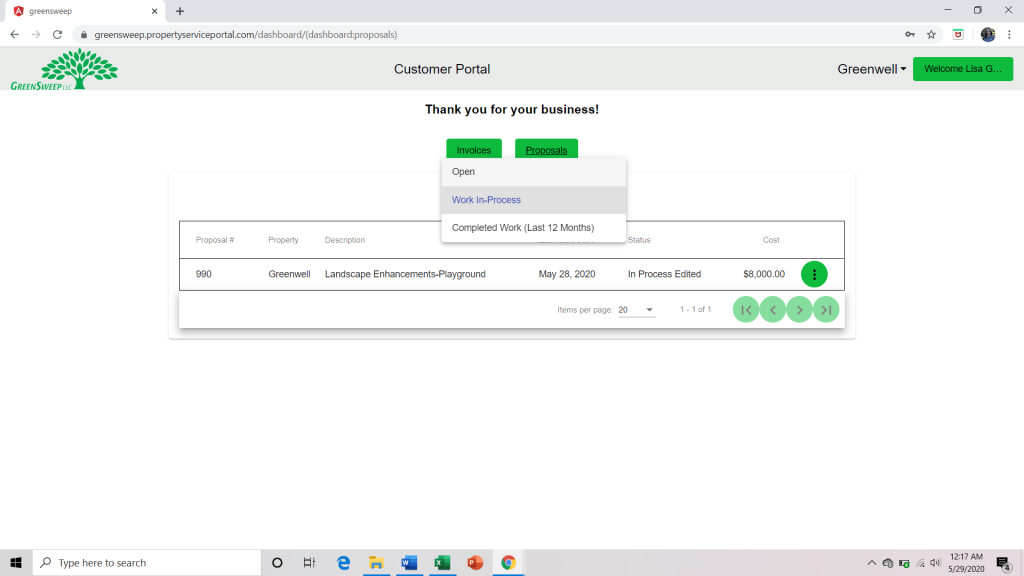
Task: Go to first page of proposals
Action: point(746,310)
